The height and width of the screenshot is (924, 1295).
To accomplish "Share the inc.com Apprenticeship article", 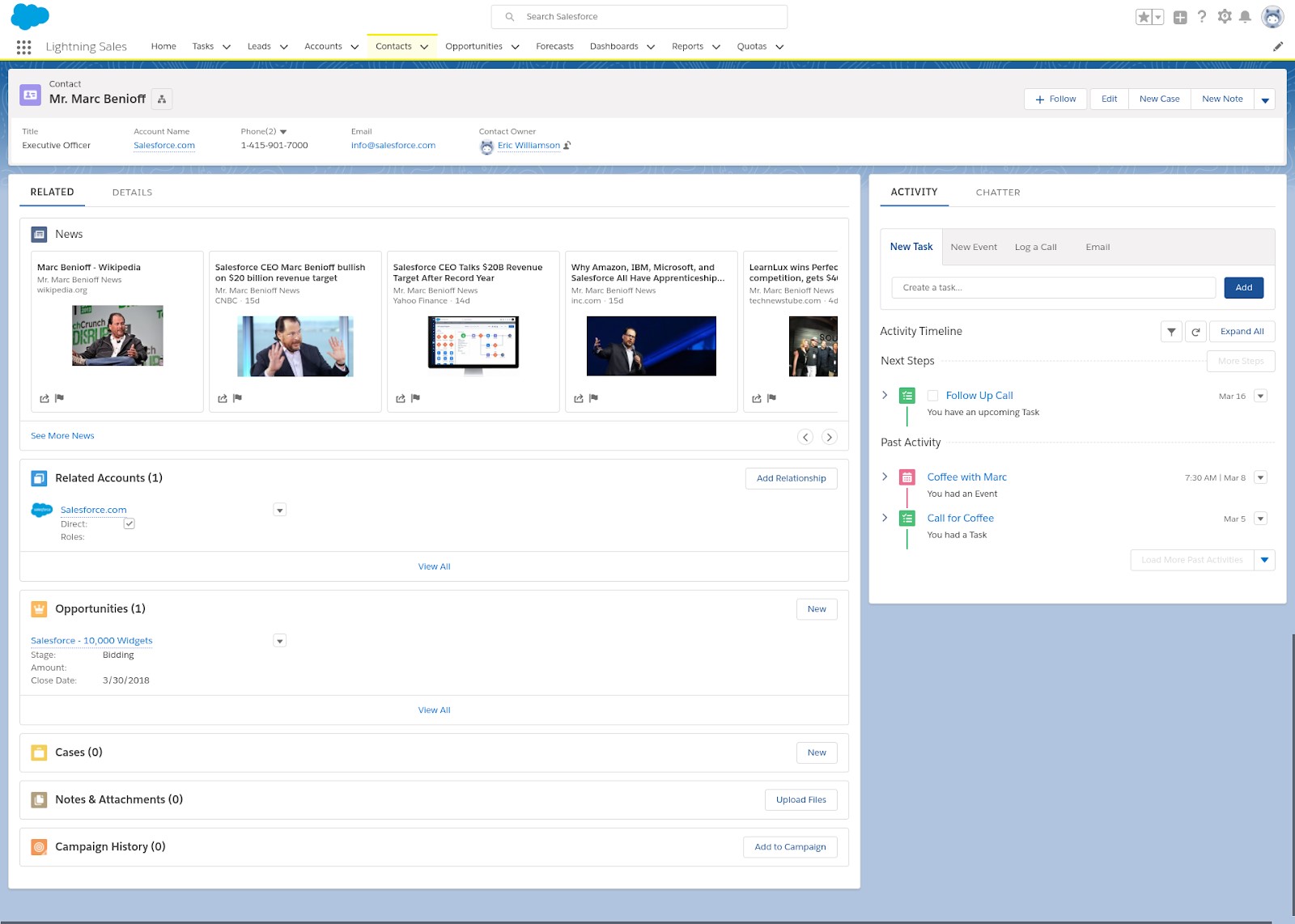I will (579, 398).
